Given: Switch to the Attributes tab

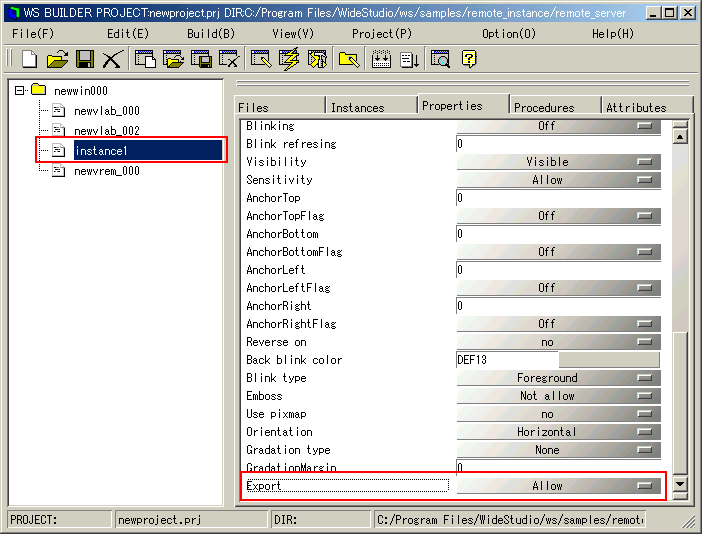Looking at the screenshot, I should coord(647,107).
